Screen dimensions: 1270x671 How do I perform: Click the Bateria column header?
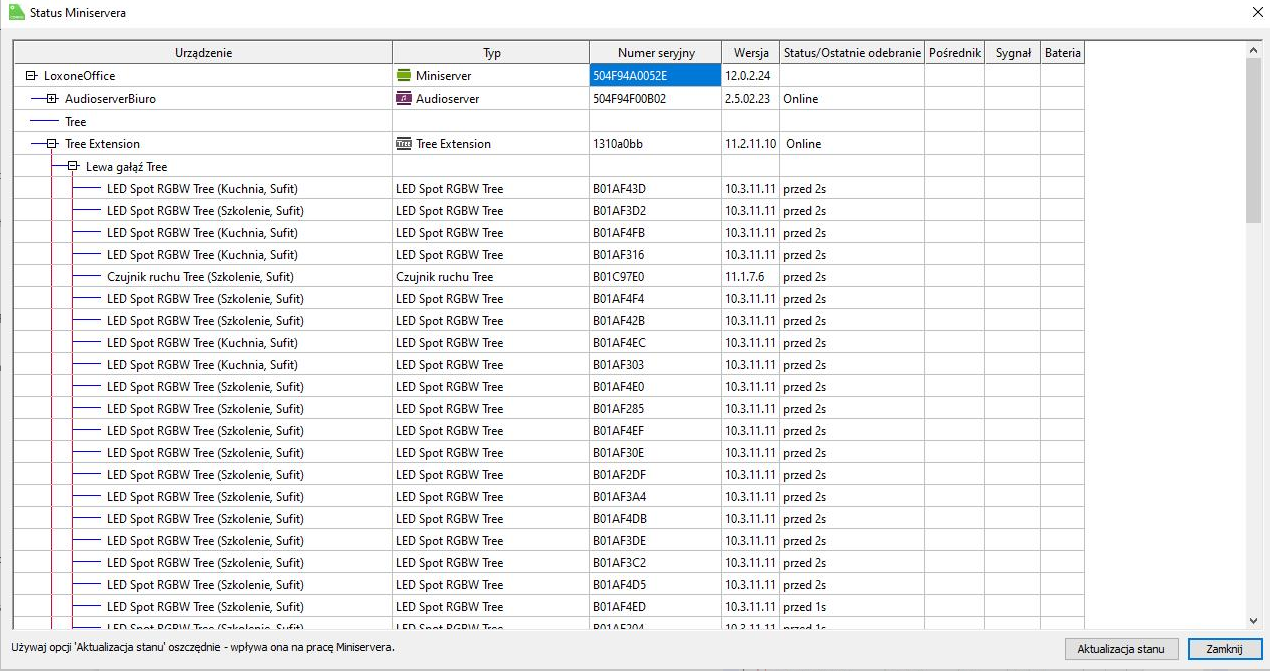[1062, 53]
